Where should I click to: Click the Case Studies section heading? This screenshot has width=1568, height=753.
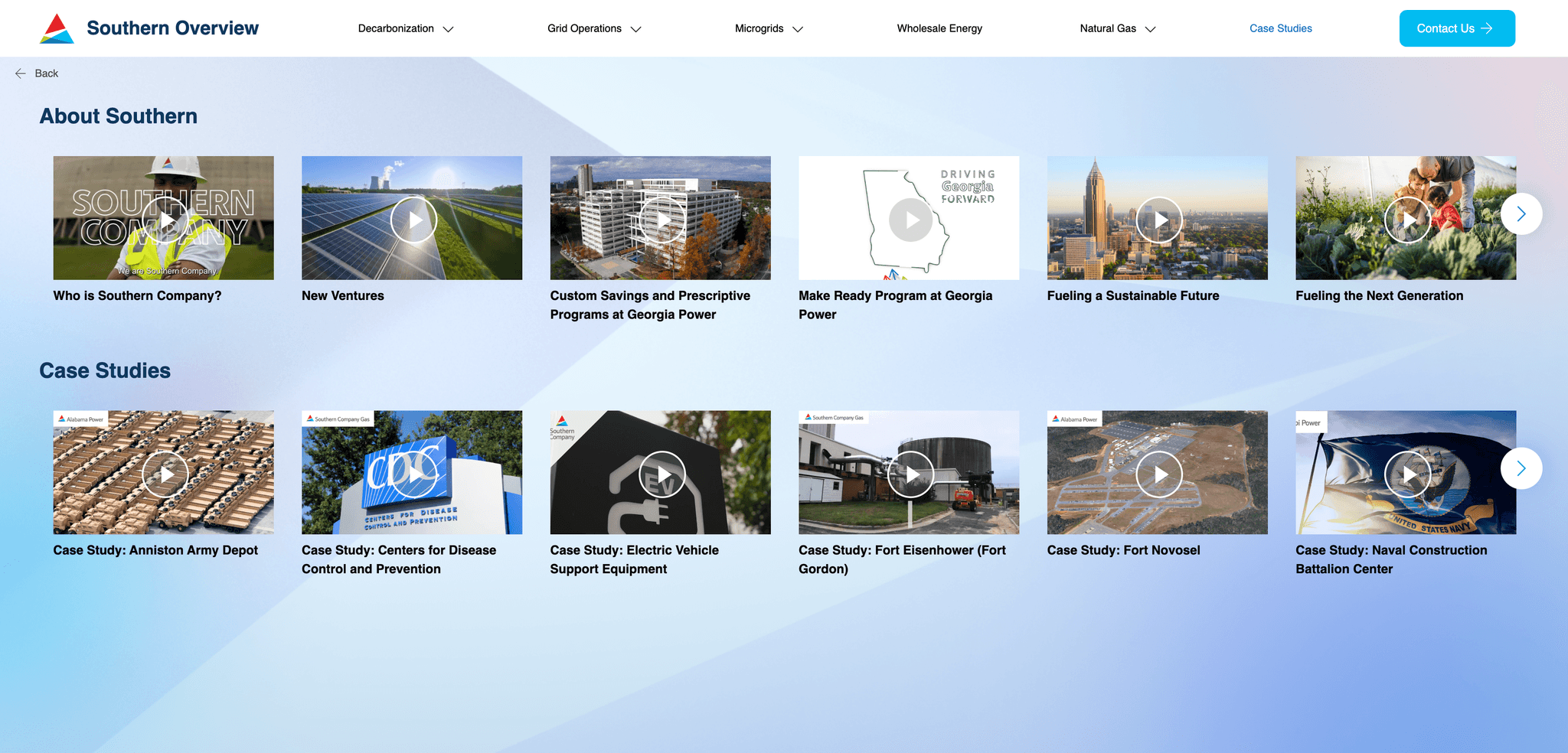tap(105, 370)
